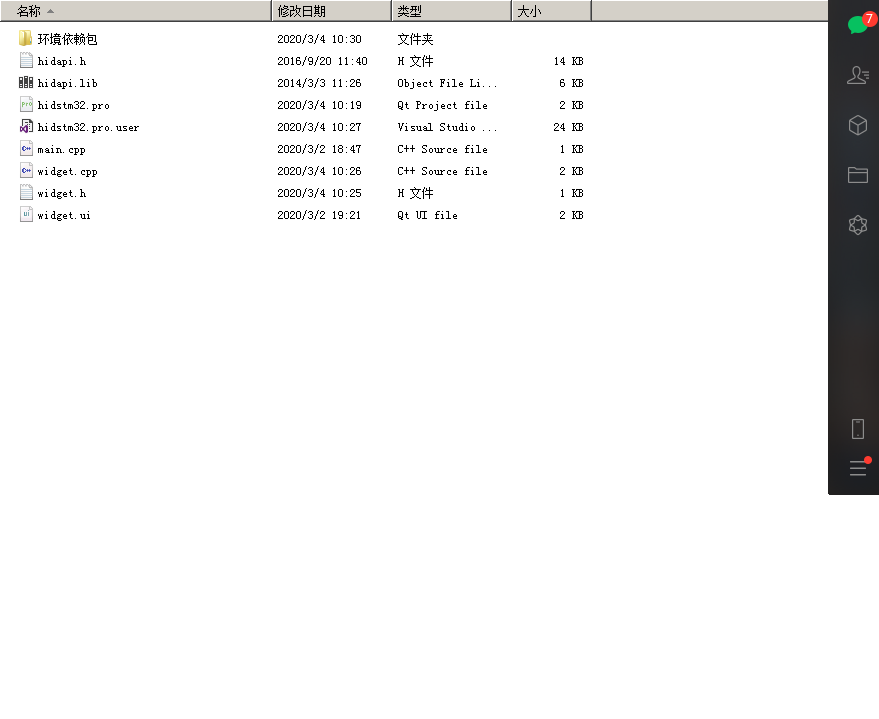Open the folder icon in the right sidebar
This screenshot has height=719, width=879.
click(856, 174)
